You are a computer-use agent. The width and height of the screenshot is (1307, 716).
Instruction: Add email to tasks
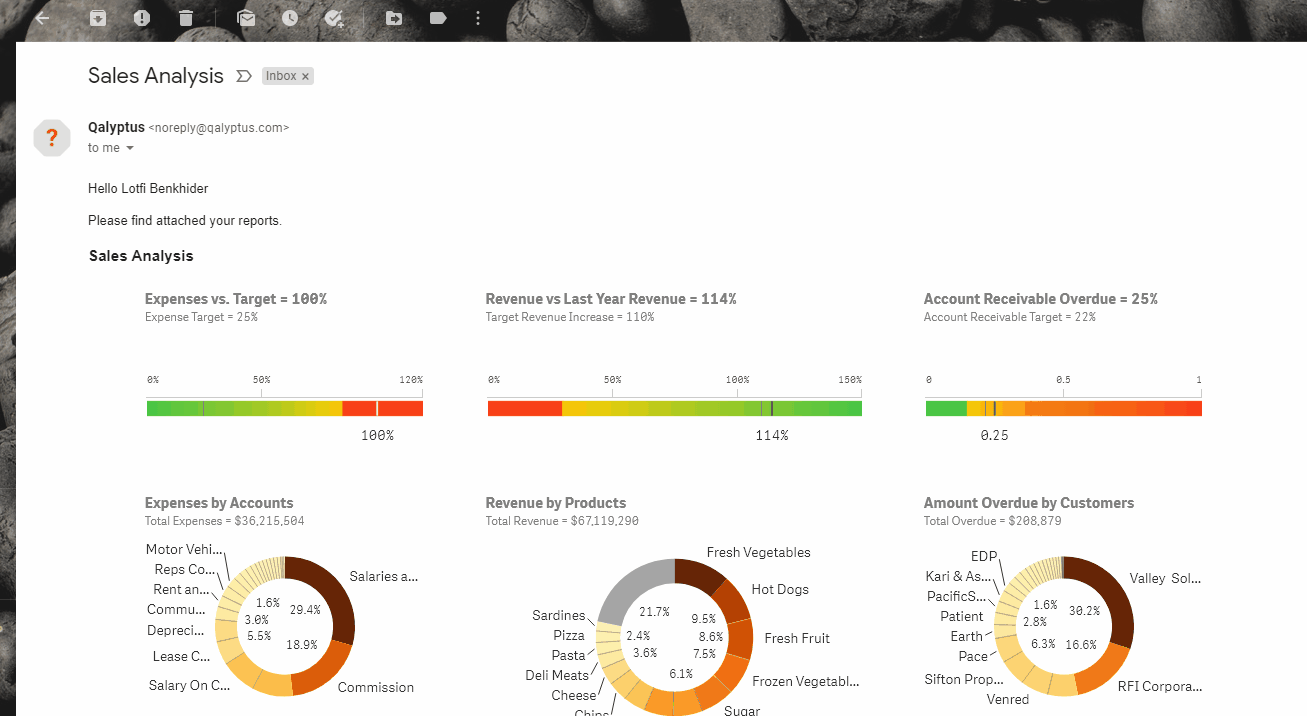point(334,18)
